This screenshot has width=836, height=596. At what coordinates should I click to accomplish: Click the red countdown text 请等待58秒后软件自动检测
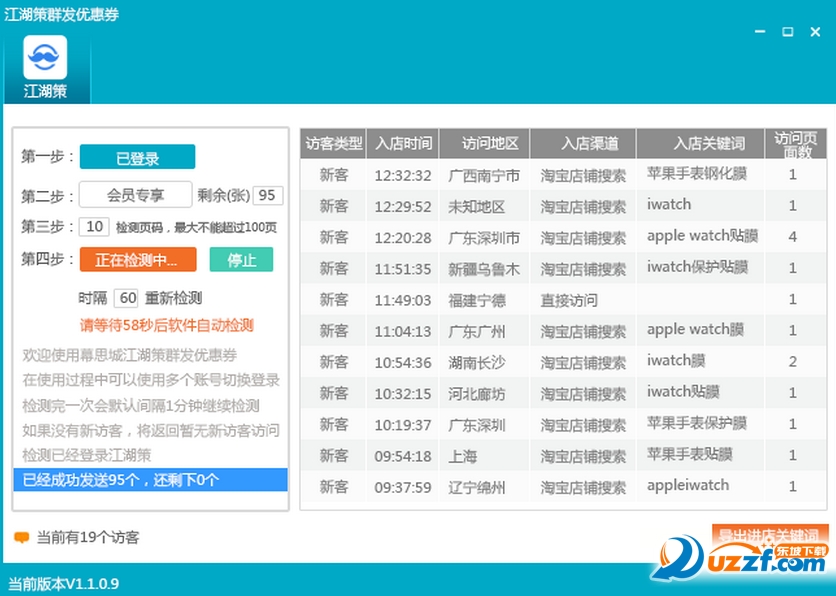[166, 325]
